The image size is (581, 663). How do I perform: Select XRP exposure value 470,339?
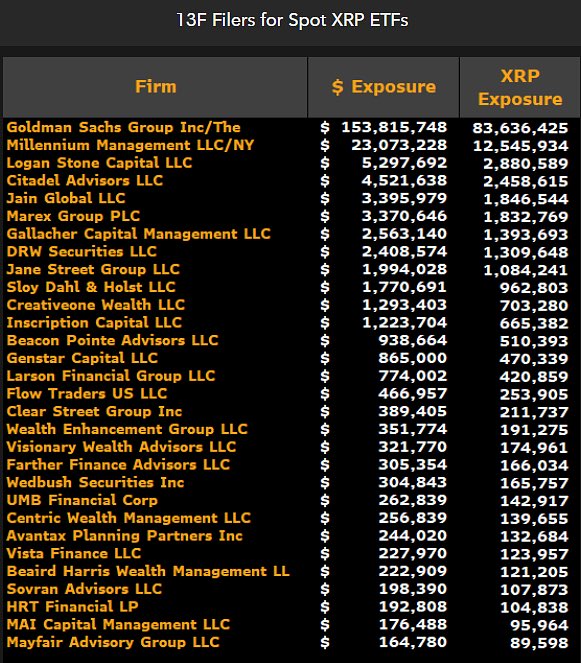click(534, 359)
